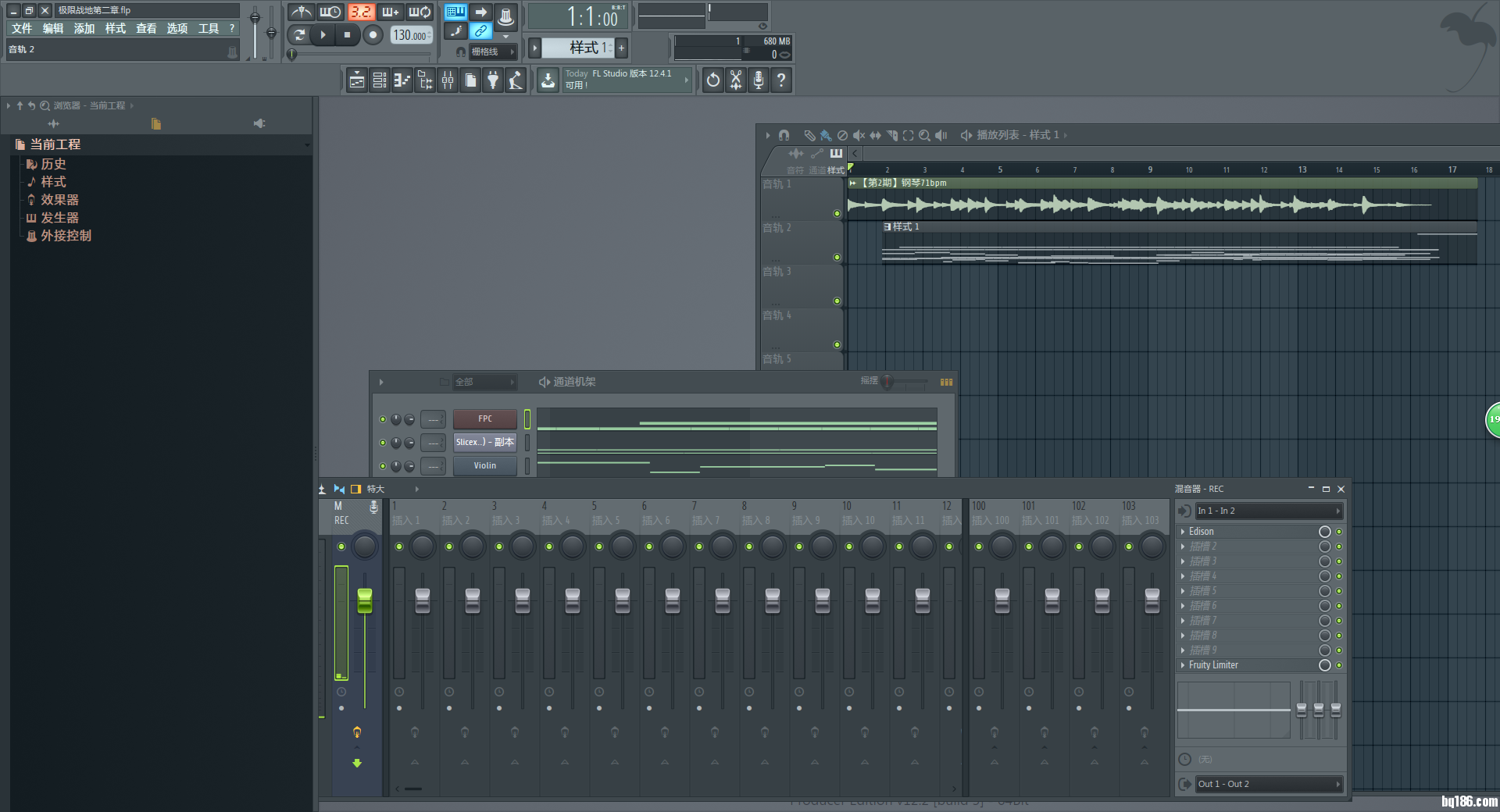Click the FPC channel button

485,419
